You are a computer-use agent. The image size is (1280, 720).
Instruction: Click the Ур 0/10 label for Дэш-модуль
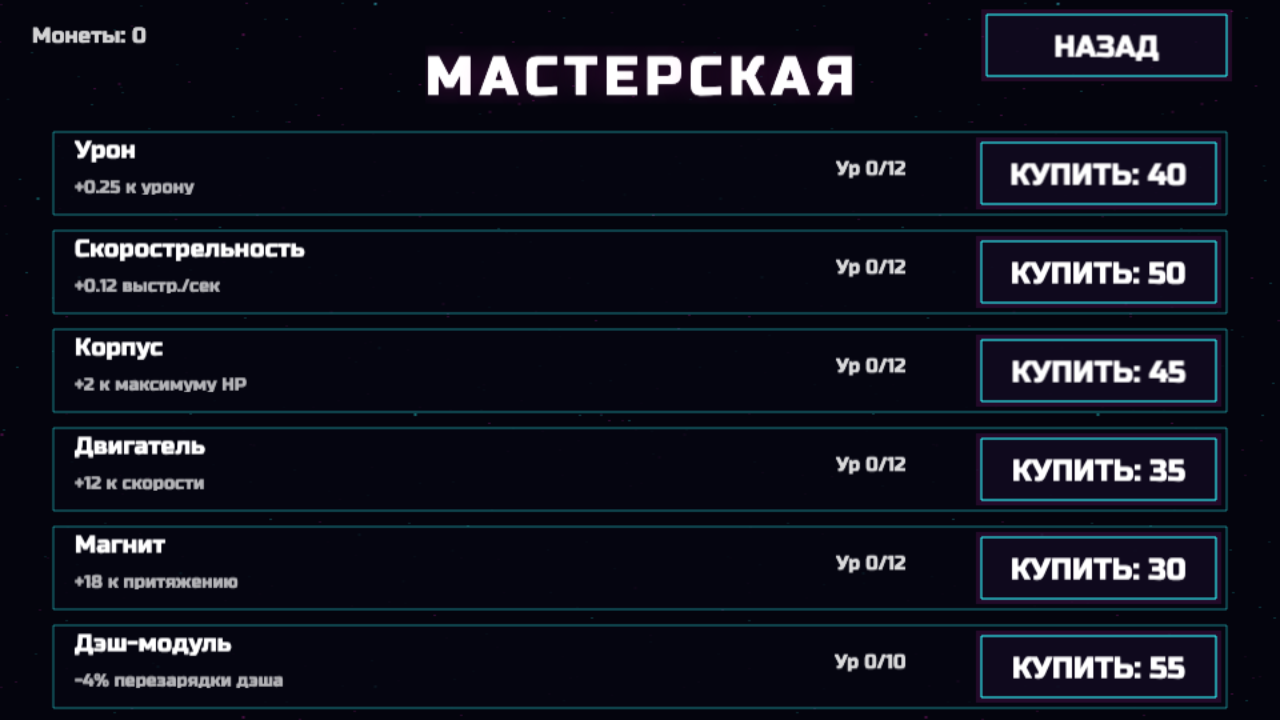point(869,662)
